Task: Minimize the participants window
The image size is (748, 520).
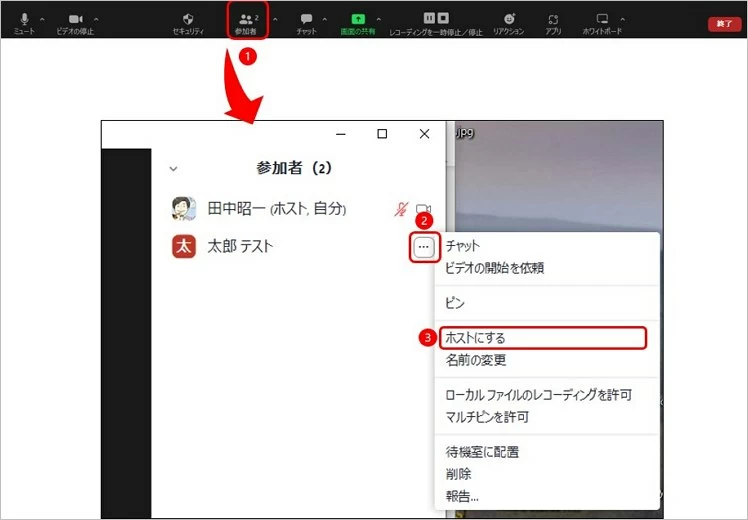Action: tap(341, 134)
